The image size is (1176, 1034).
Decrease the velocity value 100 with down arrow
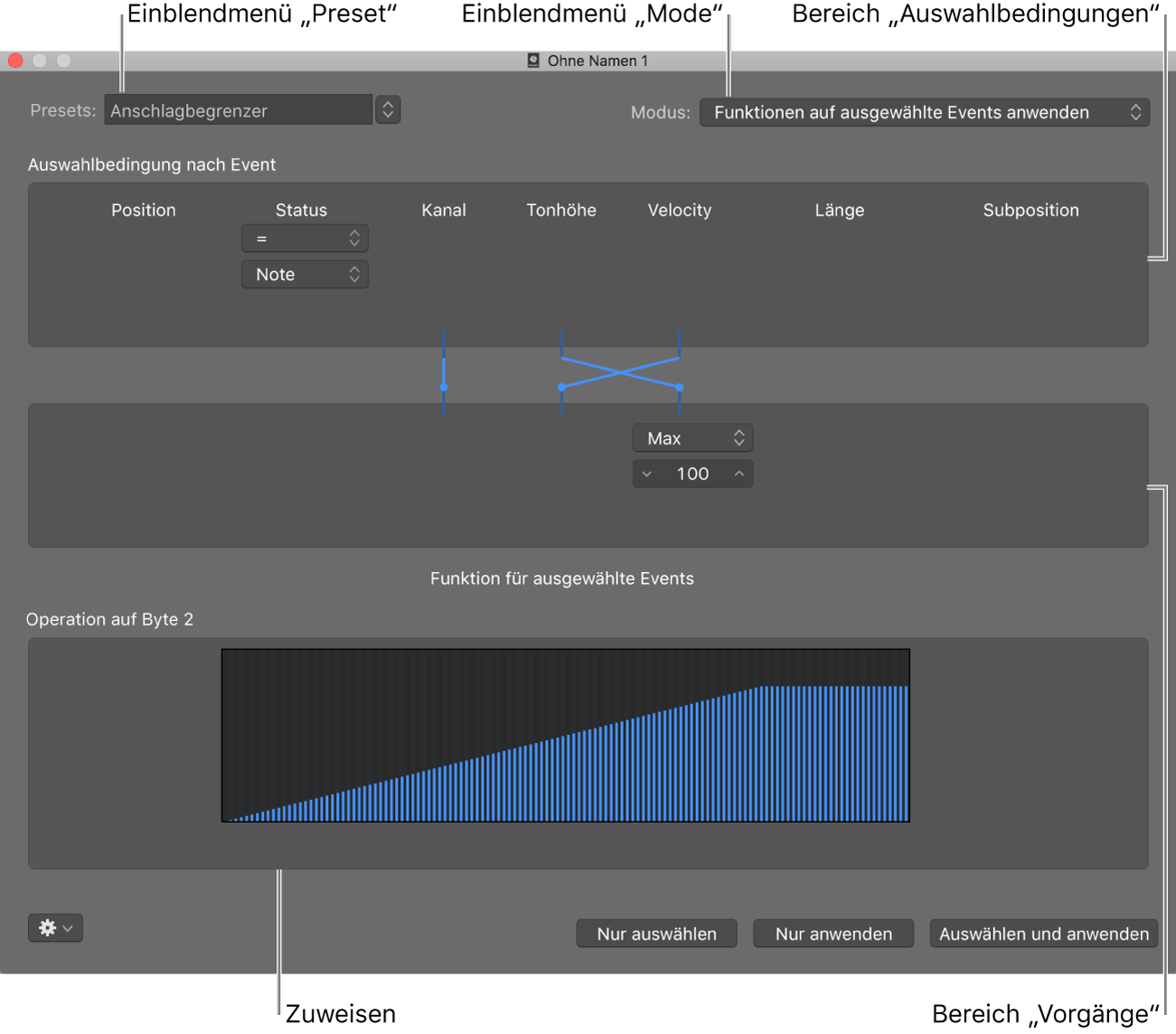tap(646, 474)
